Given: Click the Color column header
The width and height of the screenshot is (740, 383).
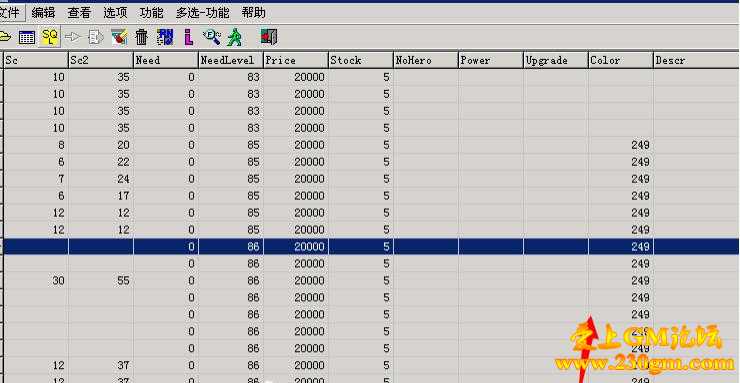Looking at the screenshot, I should coord(621,60).
